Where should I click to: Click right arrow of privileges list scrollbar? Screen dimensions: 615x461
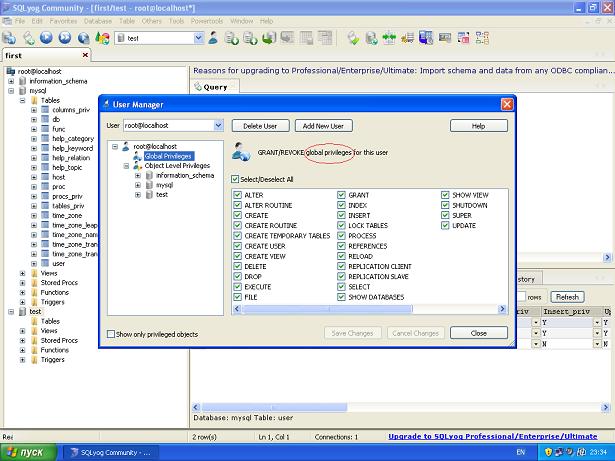502,309
